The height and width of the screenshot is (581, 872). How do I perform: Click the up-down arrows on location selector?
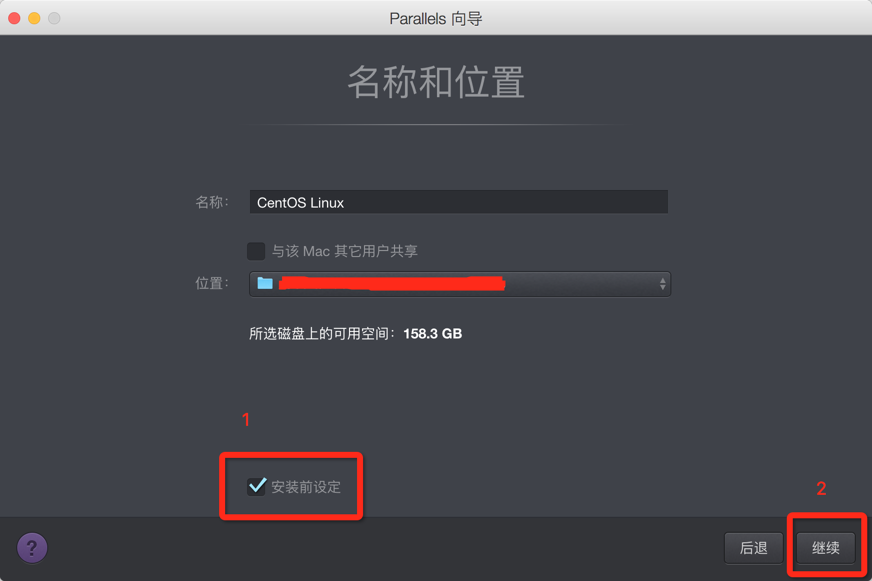click(x=662, y=284)
